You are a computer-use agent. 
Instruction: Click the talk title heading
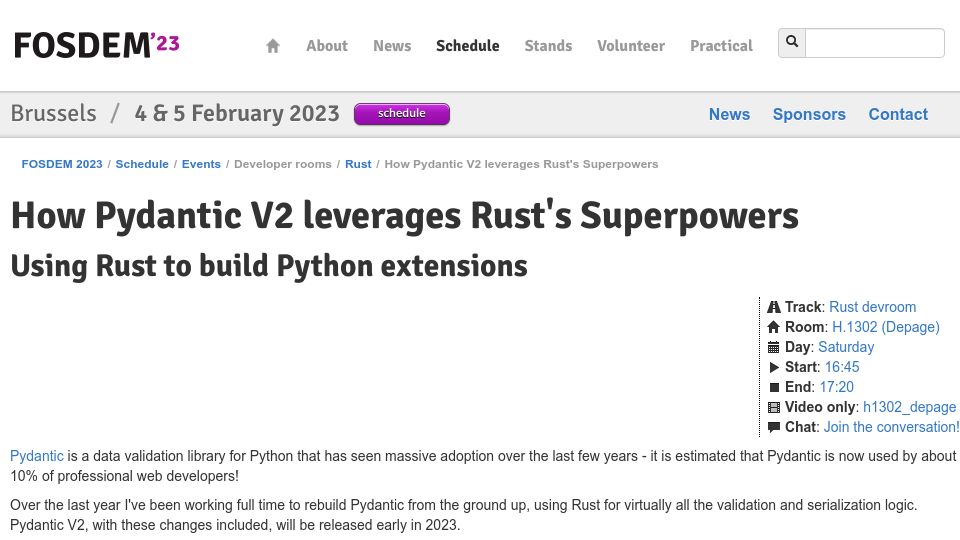405,216
